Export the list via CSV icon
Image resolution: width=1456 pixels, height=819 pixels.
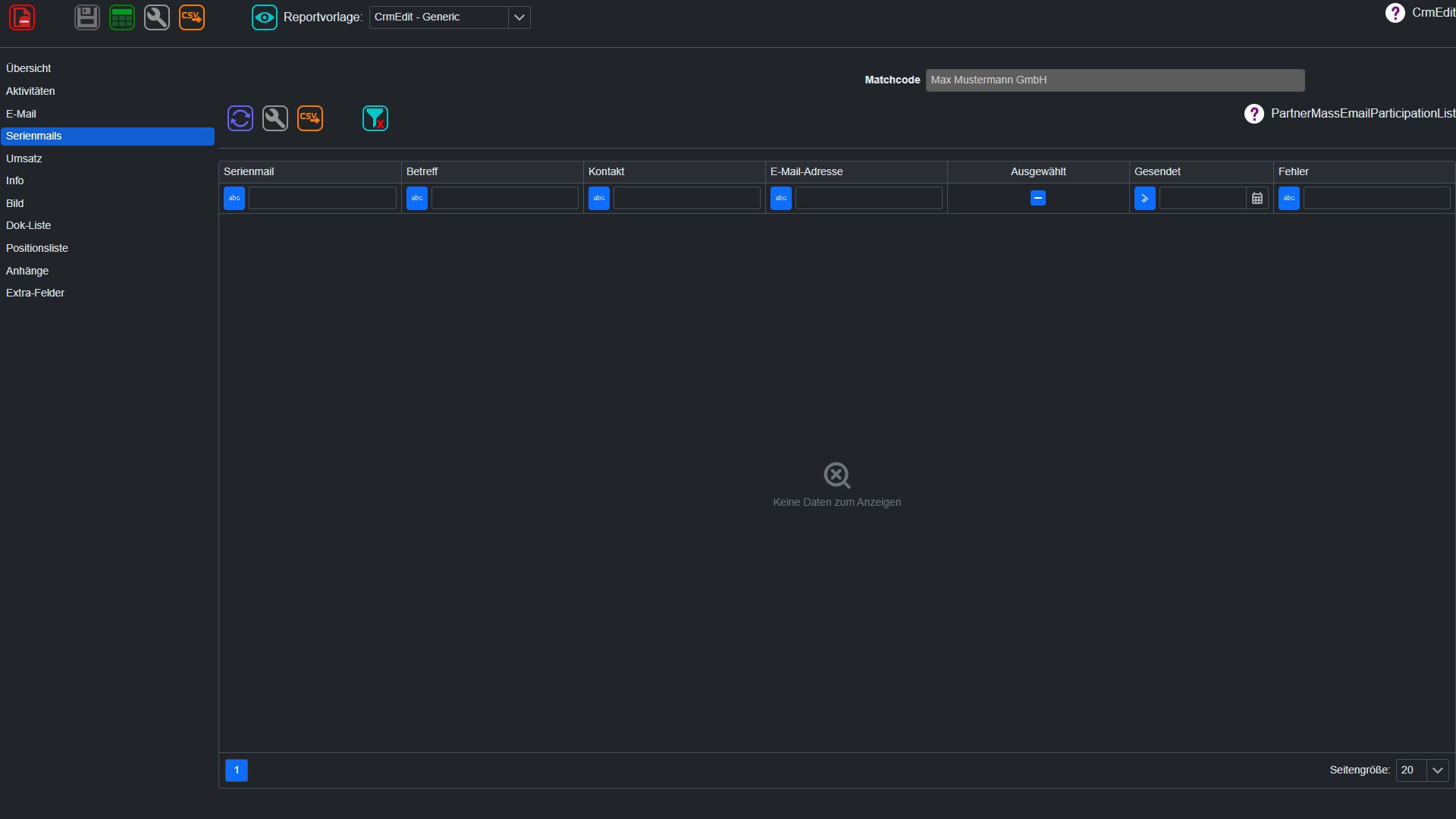310,118
